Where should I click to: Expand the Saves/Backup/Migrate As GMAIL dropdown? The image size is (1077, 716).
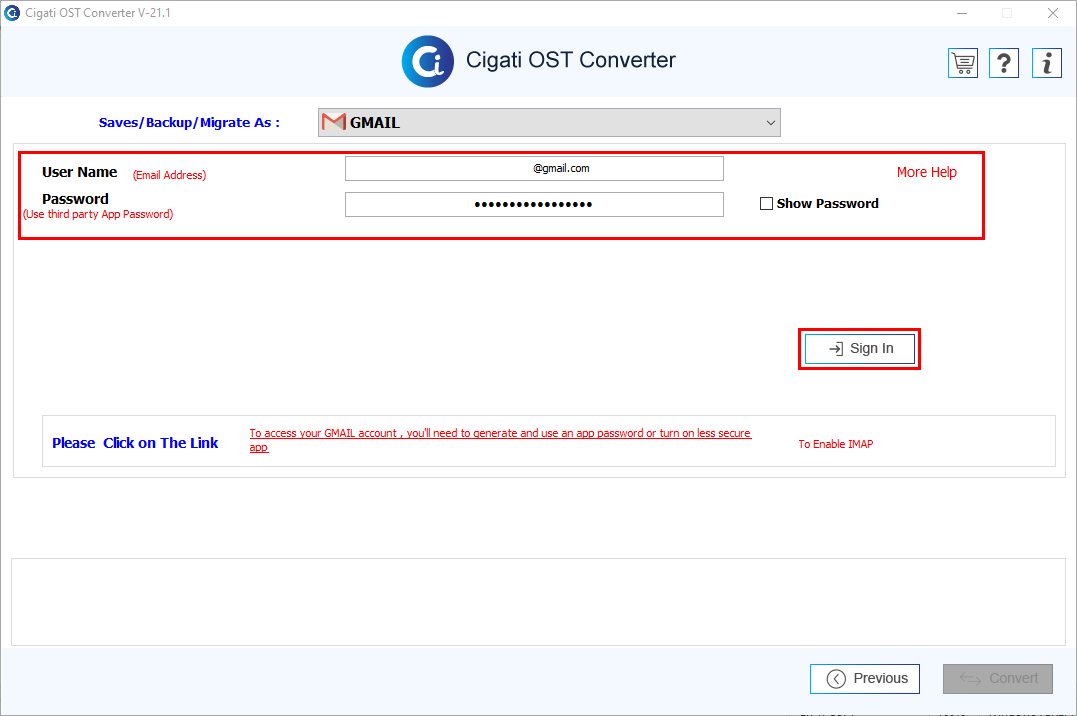pos(549,122)
